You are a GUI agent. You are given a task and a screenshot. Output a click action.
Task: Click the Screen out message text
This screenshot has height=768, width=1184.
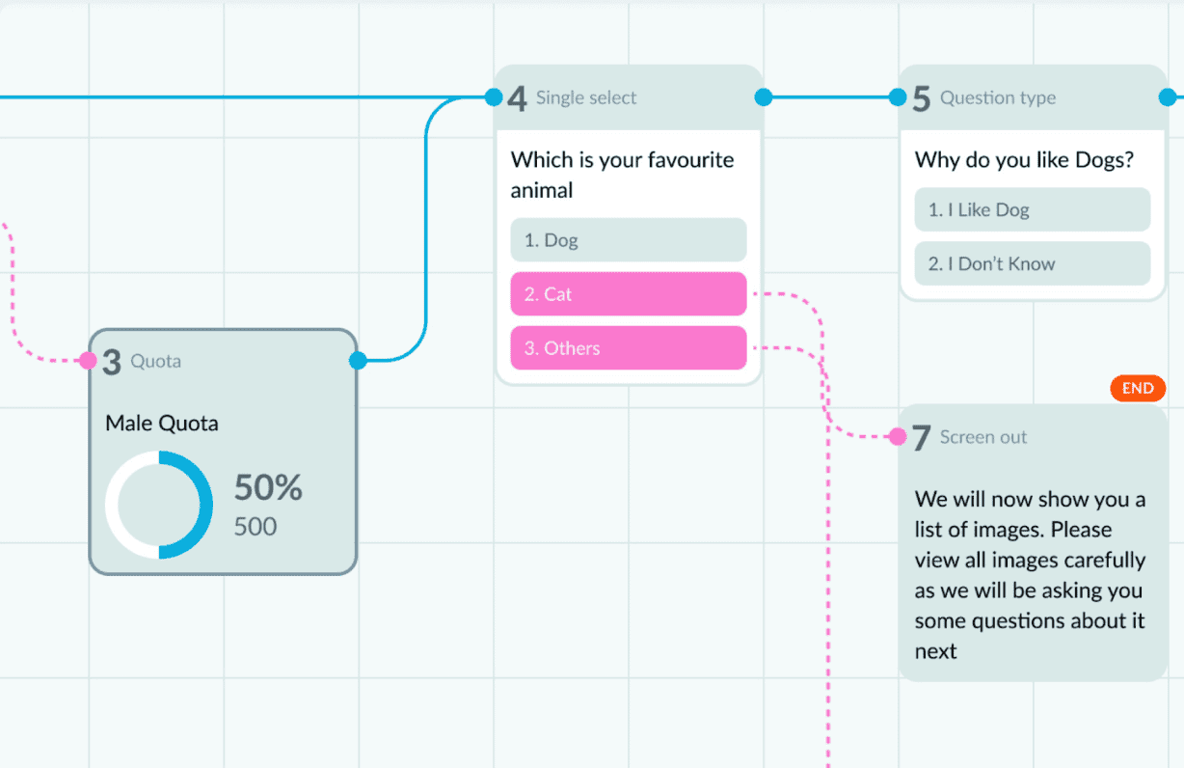click(1030, 575)
